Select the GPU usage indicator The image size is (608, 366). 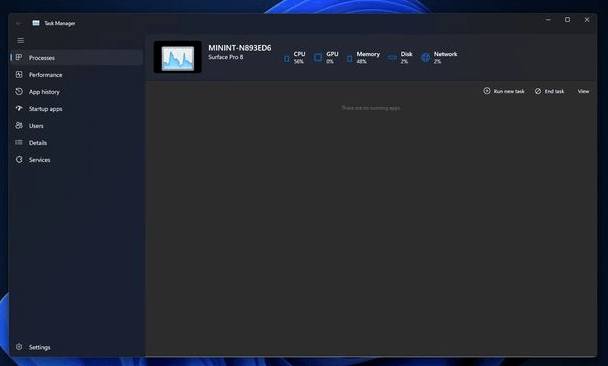tap(326, 57)
